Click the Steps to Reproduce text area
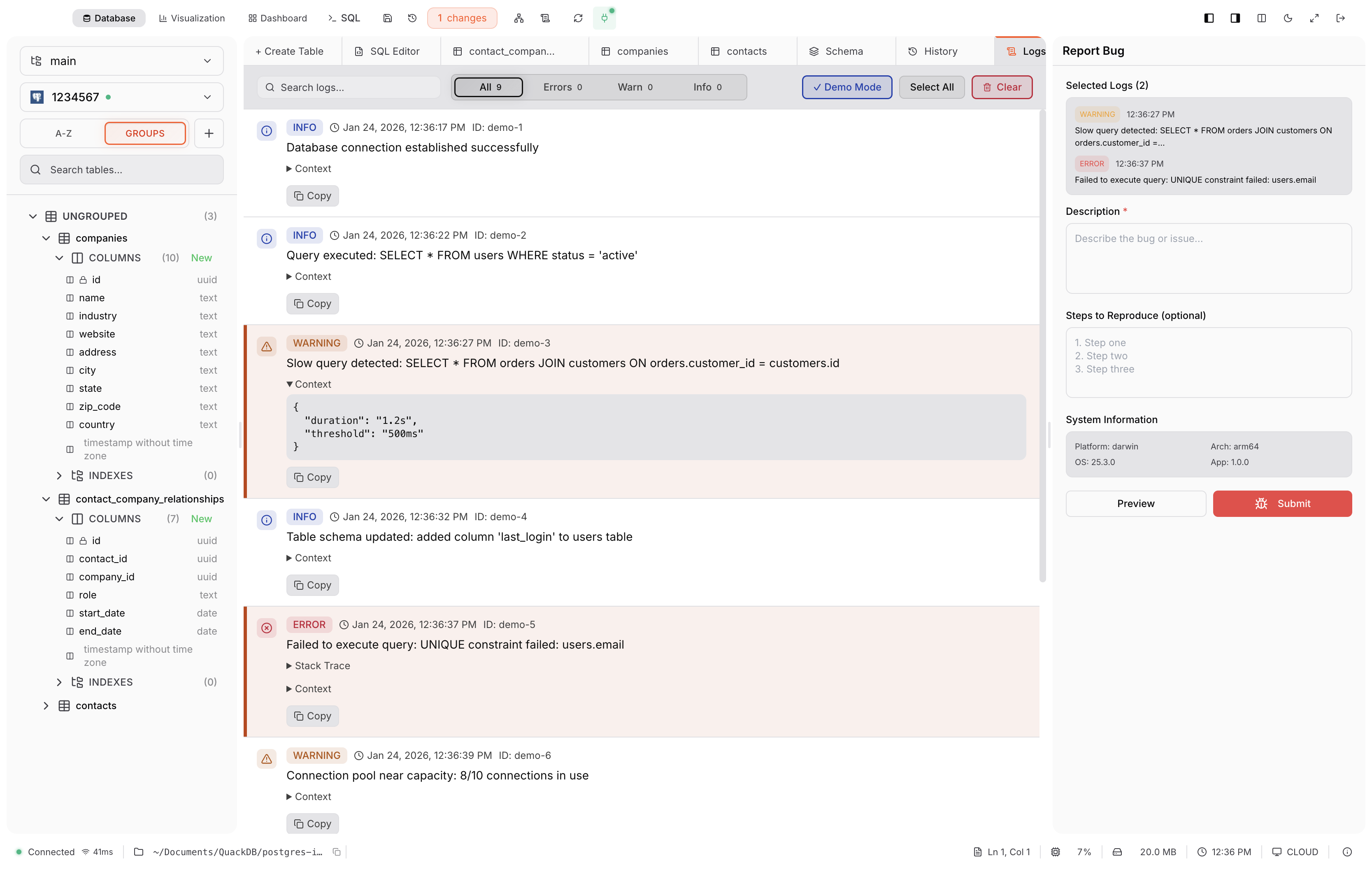The width and height of the screenshot is (1372, 870). [x=1209, y=362]
